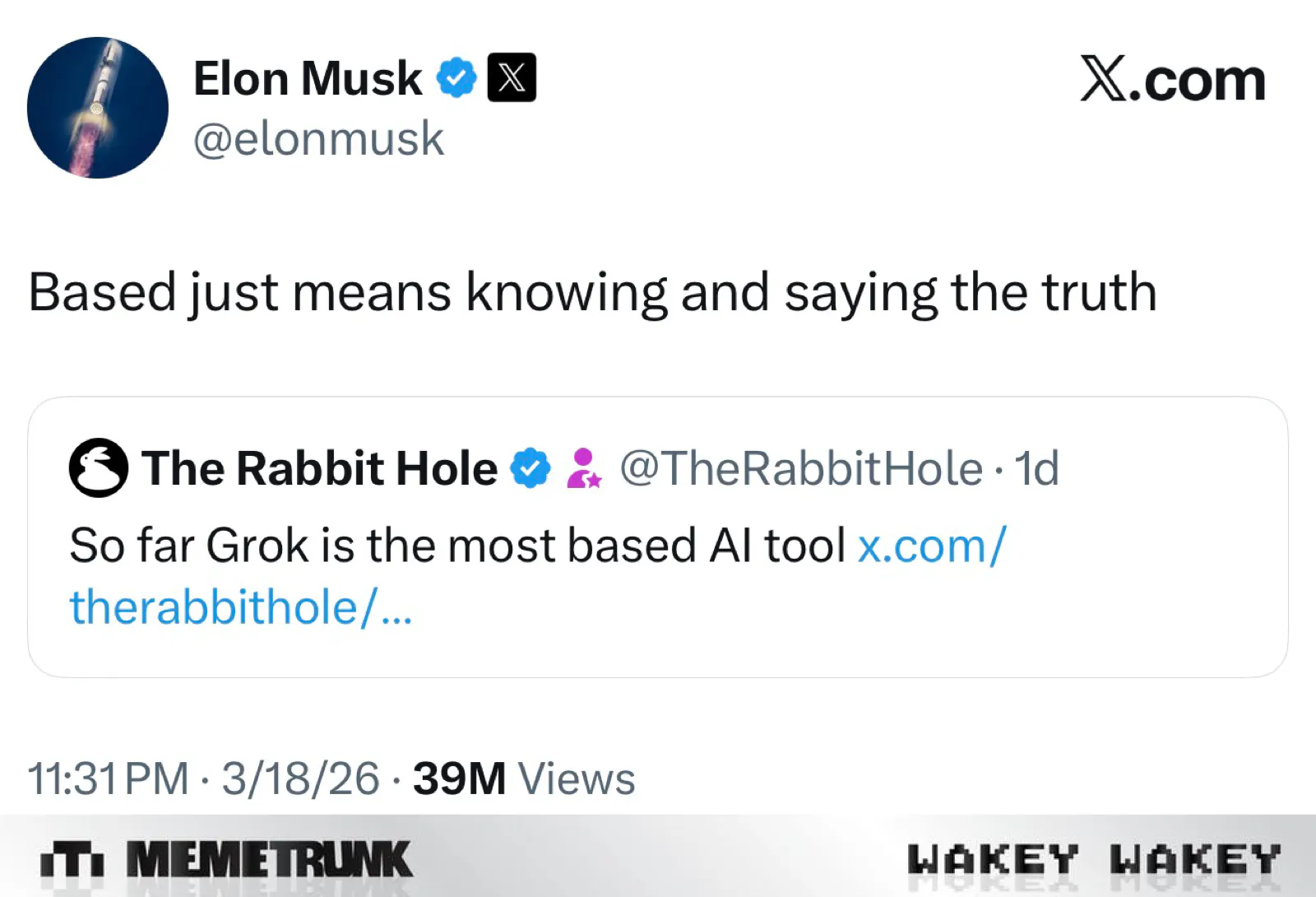Open The Rabbit Hole display name
Image resolution: width=1316 pixels, height=897 pixels.
319,468
